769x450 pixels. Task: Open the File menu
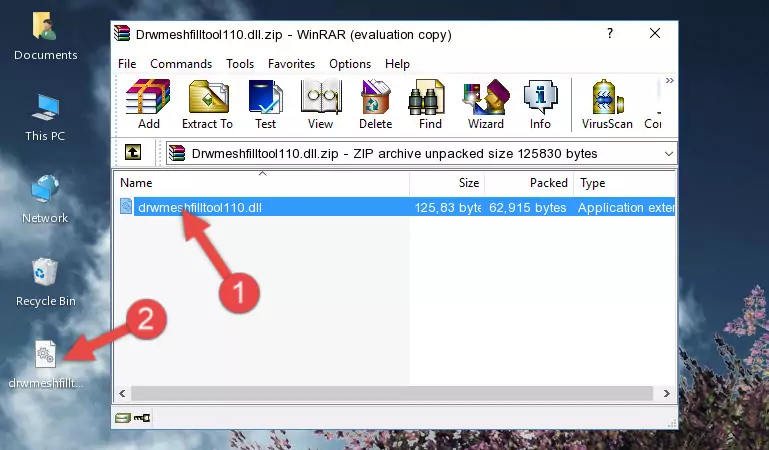[x=127, y=64]
